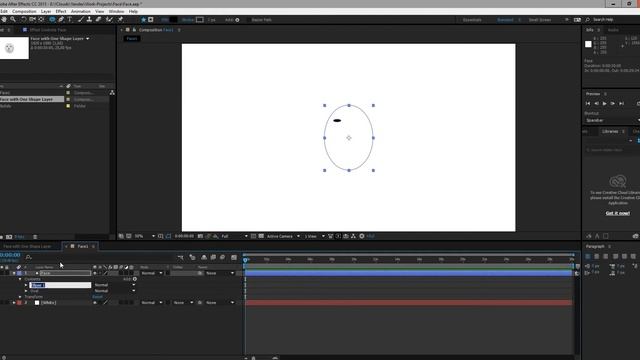Select the Roto Brush tool
The height and width of the screenshot is (360, 640).
pyautogui.click(x=109, y=19)
